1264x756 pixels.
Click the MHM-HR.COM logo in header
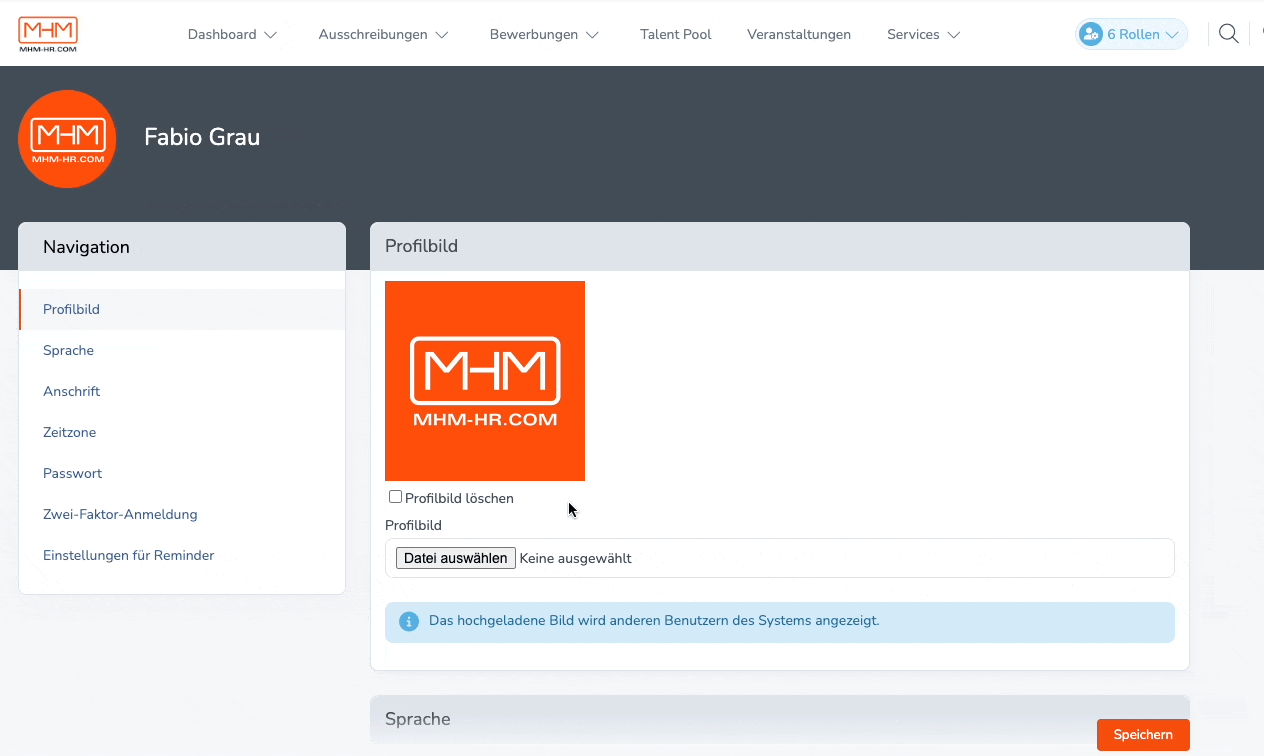pos(47,34)
